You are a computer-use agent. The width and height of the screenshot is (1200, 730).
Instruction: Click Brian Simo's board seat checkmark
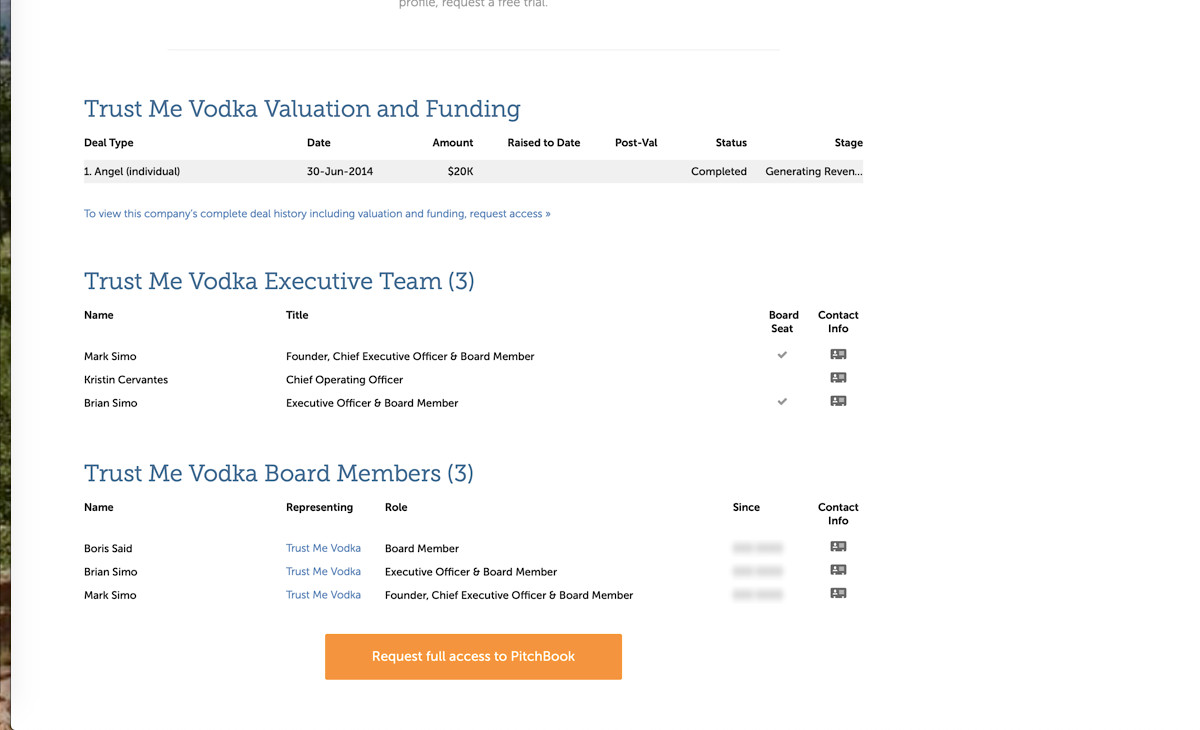click(782, 402)
